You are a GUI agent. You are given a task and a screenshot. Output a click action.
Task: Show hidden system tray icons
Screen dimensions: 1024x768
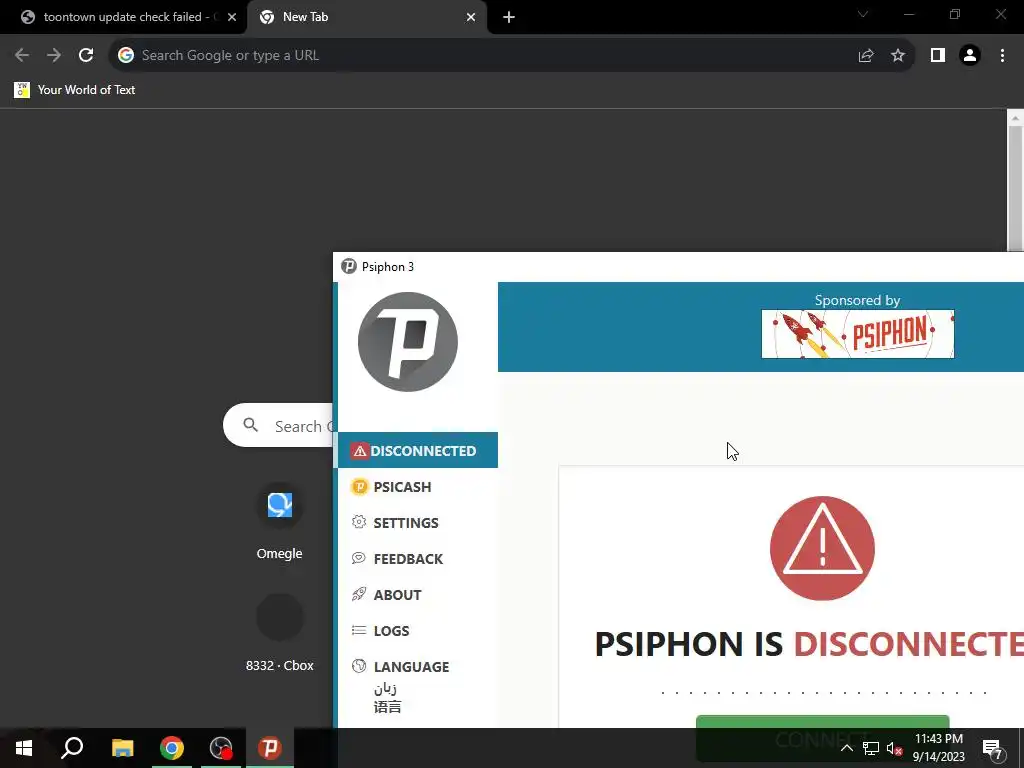click(x=846, y=748)
